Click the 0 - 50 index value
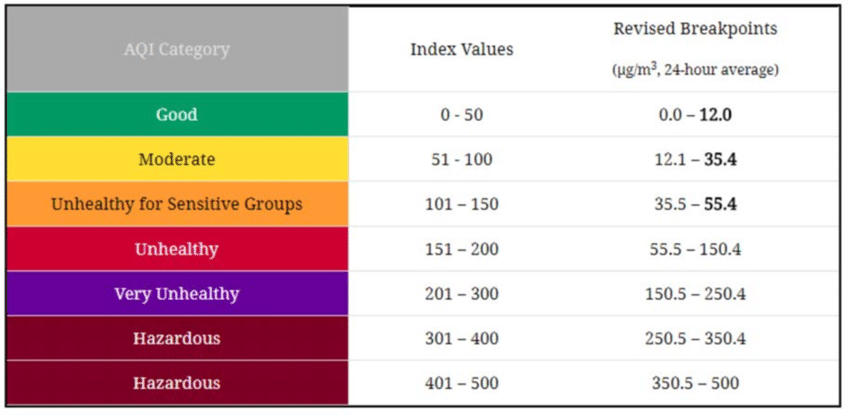The width and height of the screenshot is (850, 415). click(x=462, y=115)
